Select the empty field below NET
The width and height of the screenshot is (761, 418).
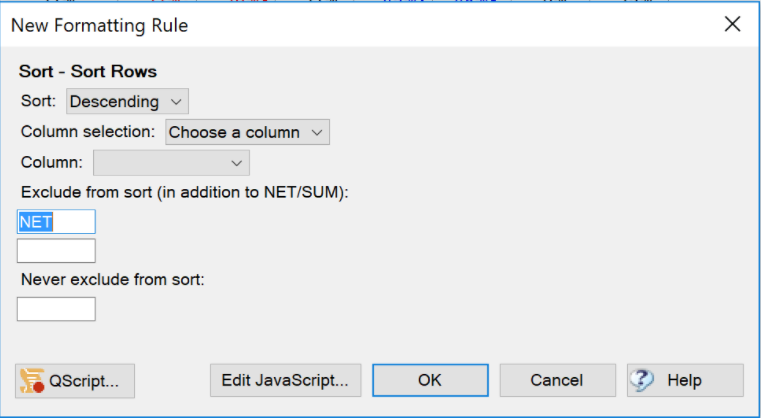tap(56, 250)
